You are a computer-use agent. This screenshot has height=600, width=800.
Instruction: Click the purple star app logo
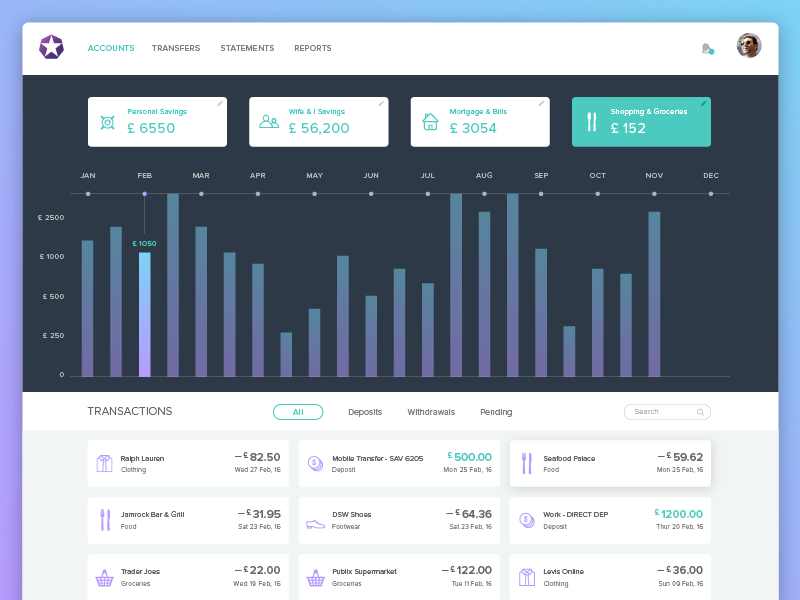click(51, 47)
